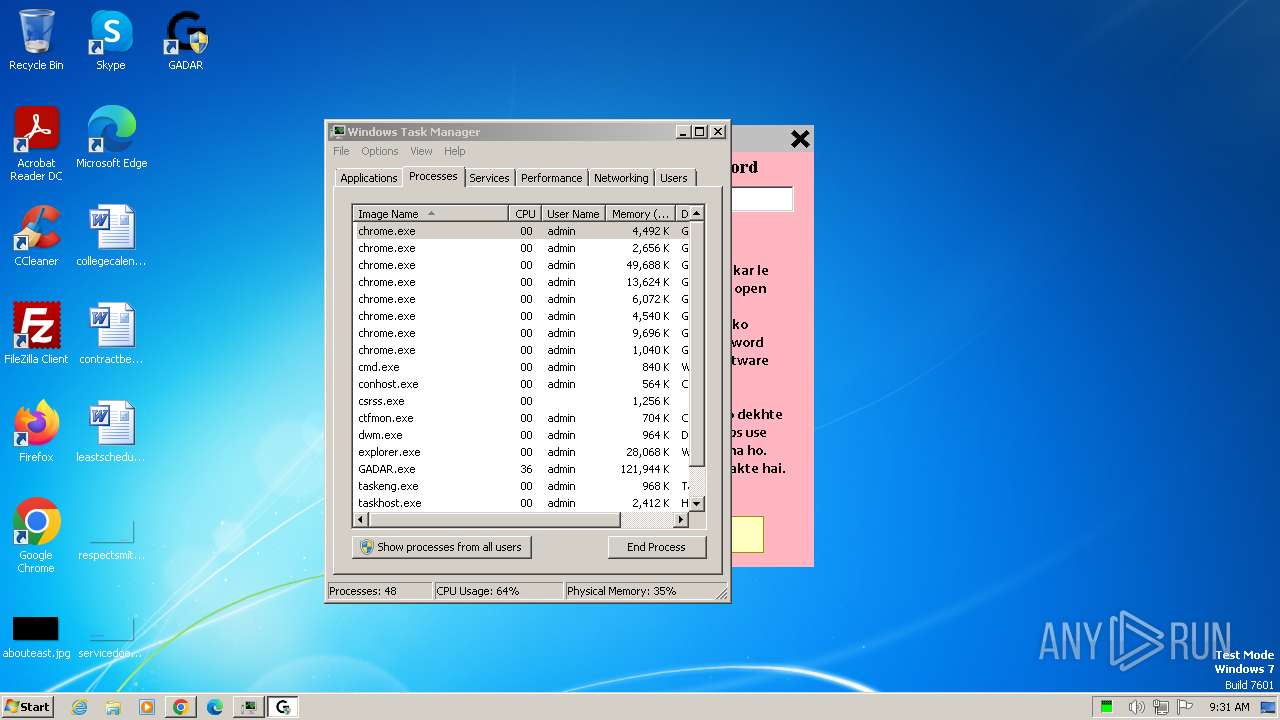The image size is (1280, 720).
Task: Open the Start menu
Action: (28, 707)
